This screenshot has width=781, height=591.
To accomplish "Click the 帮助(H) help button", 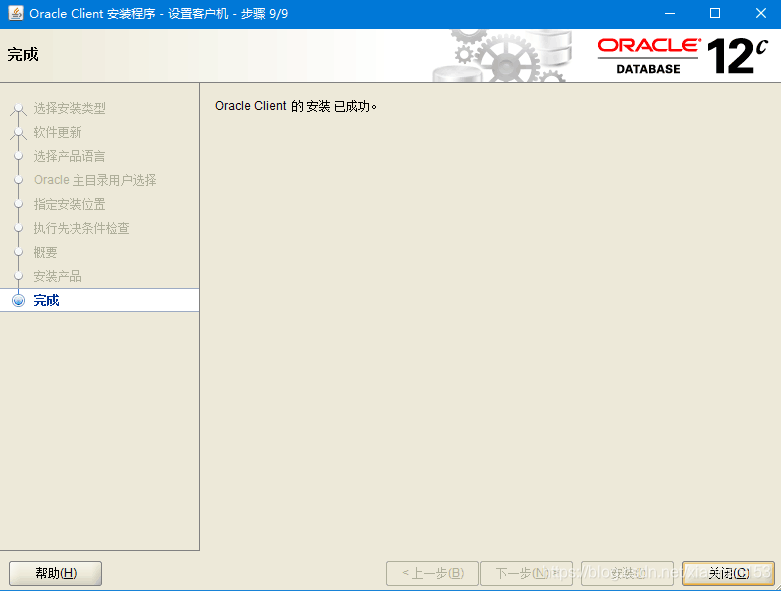I will [x=55, y=573].
